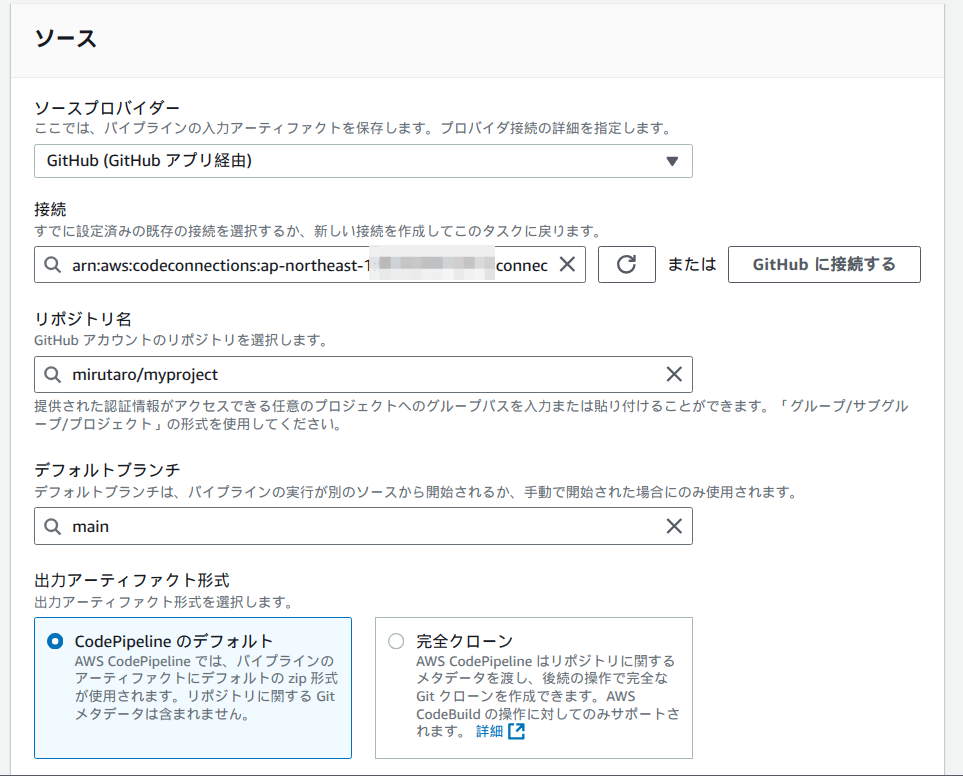Click description text of 完全クローン card
This screenshot has width=963, height=776.
(548, 696)
